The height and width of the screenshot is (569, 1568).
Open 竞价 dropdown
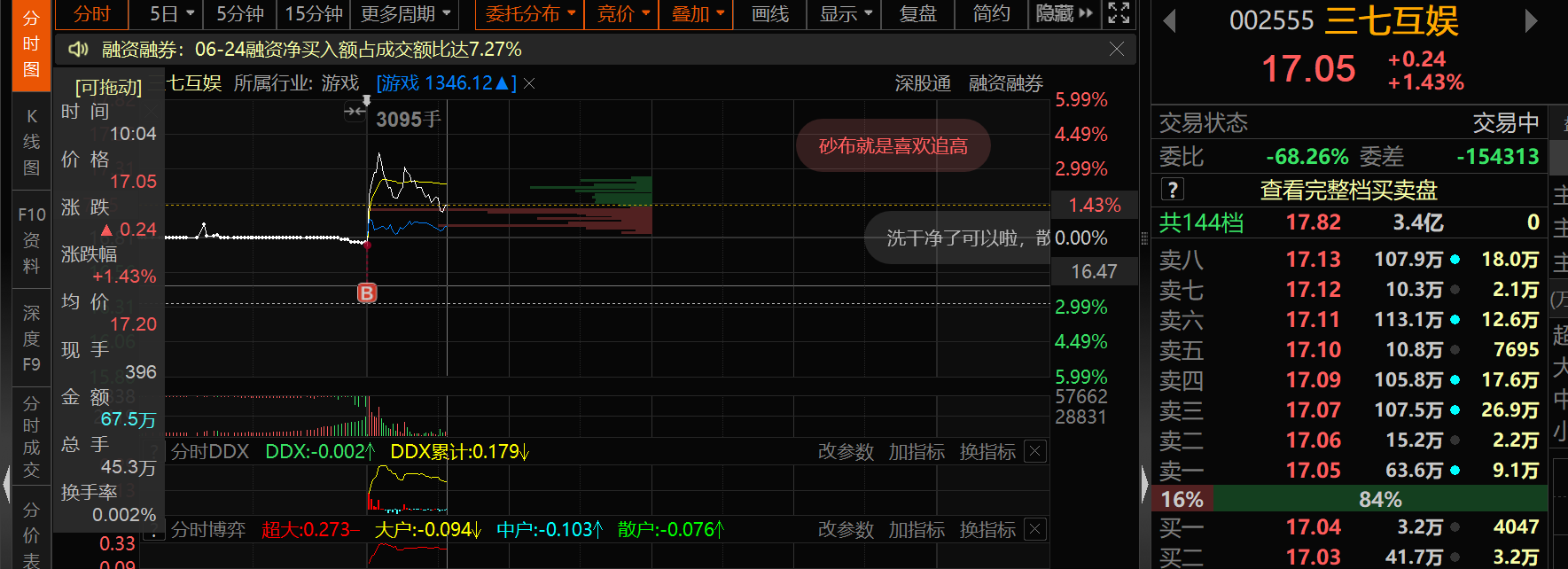[623, 14]
